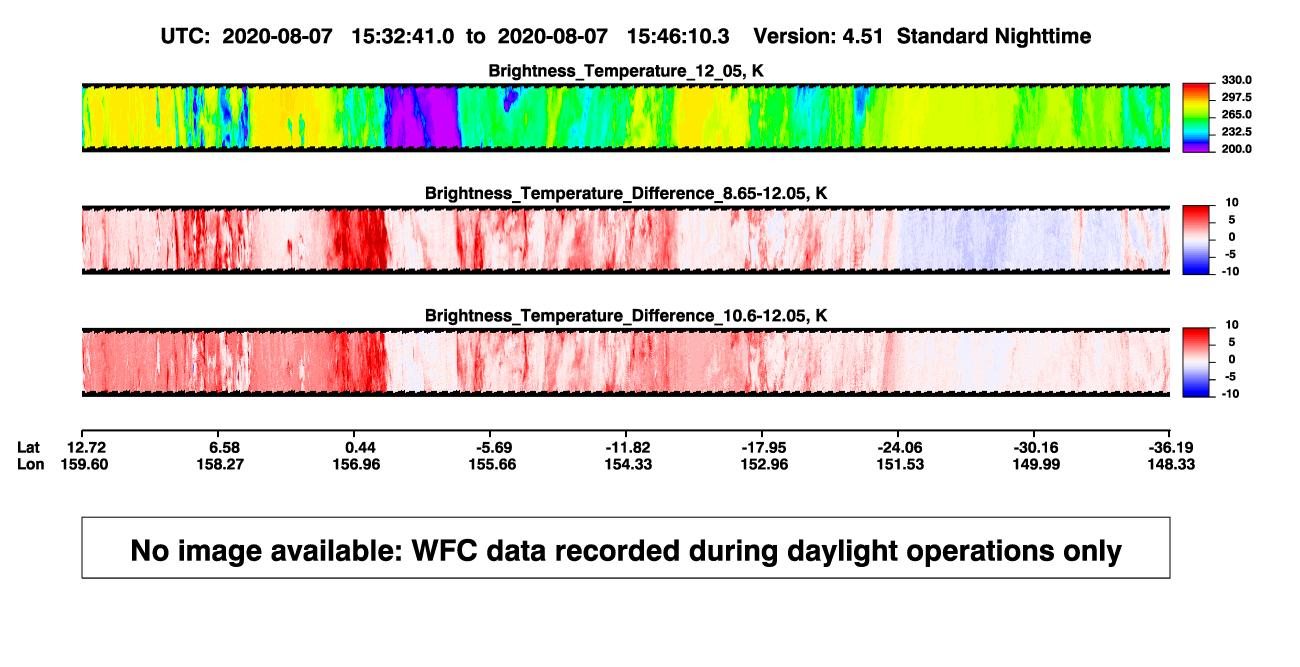Click latitude value -11.82
This screenshot has width=1300, height=667.
click(x=629, y=446)
